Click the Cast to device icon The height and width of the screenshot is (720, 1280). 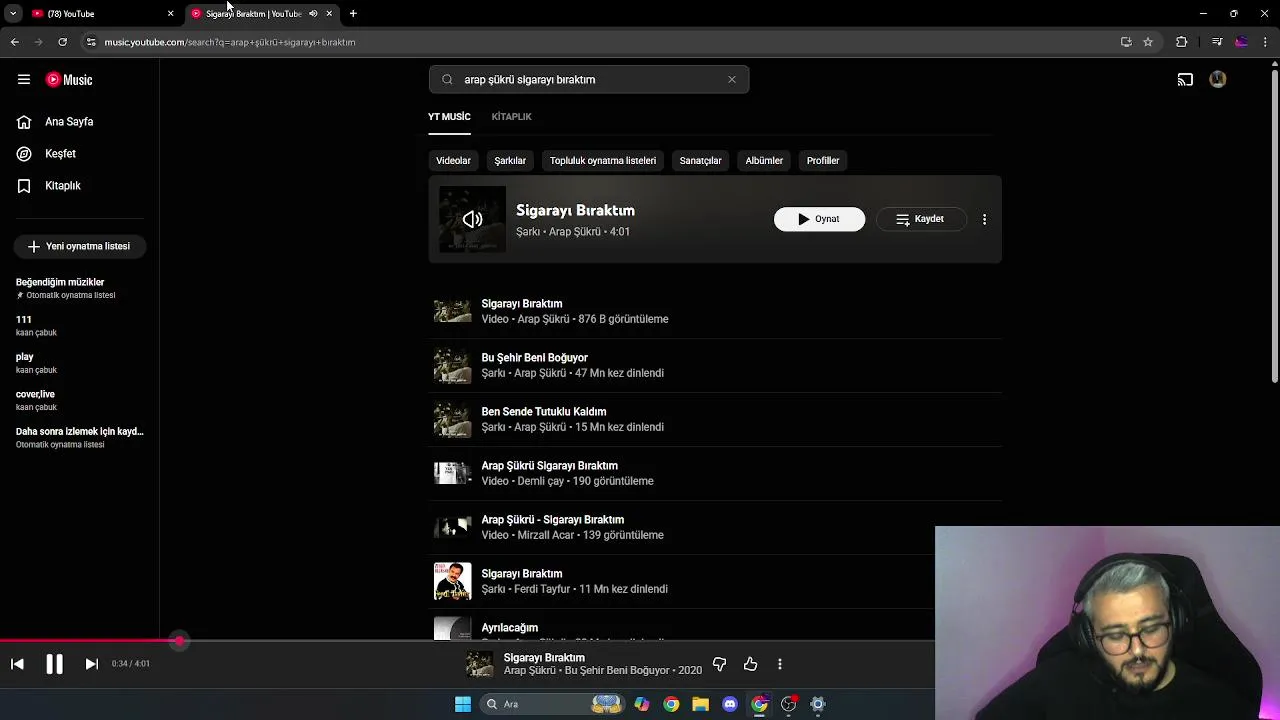tap(1185, 80)
